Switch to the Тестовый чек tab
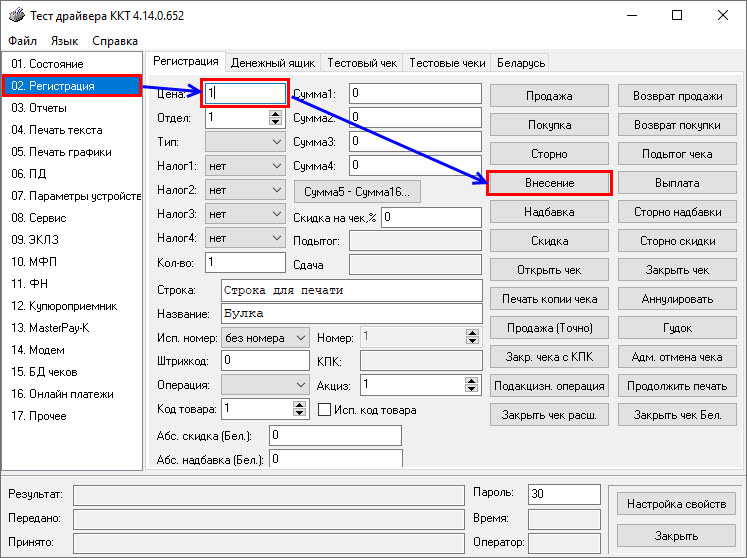747x558 pixels. coord(362,63)
